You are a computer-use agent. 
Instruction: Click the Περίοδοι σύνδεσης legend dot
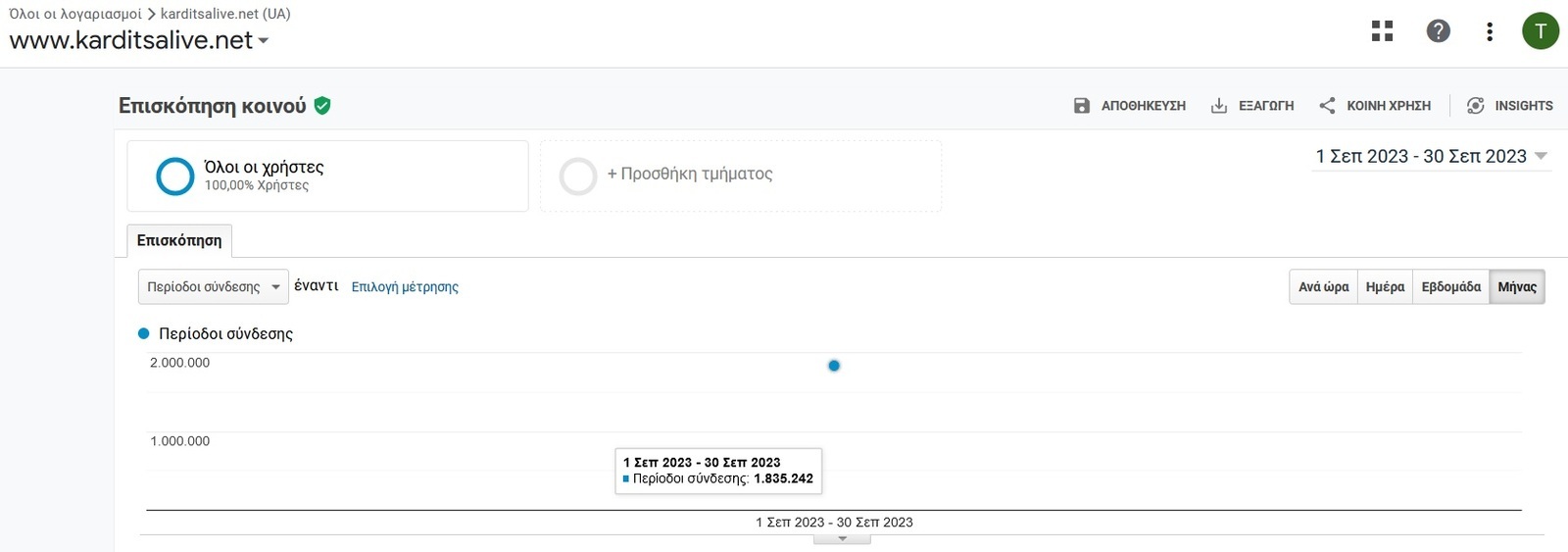coord(144,333)
